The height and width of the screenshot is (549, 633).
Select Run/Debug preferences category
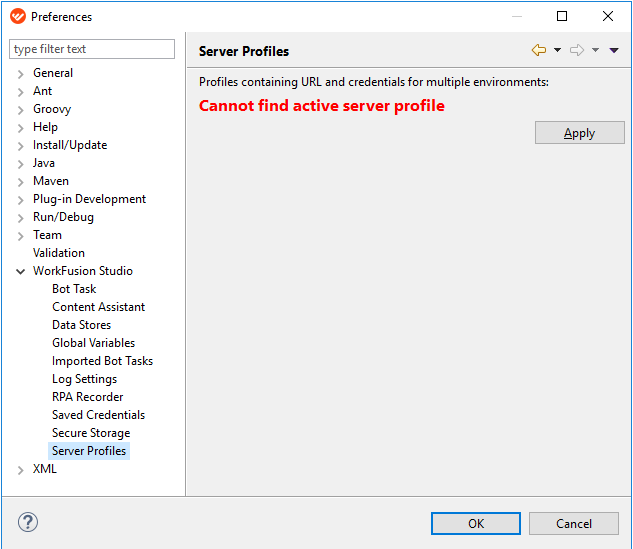[x=63, y=217]
